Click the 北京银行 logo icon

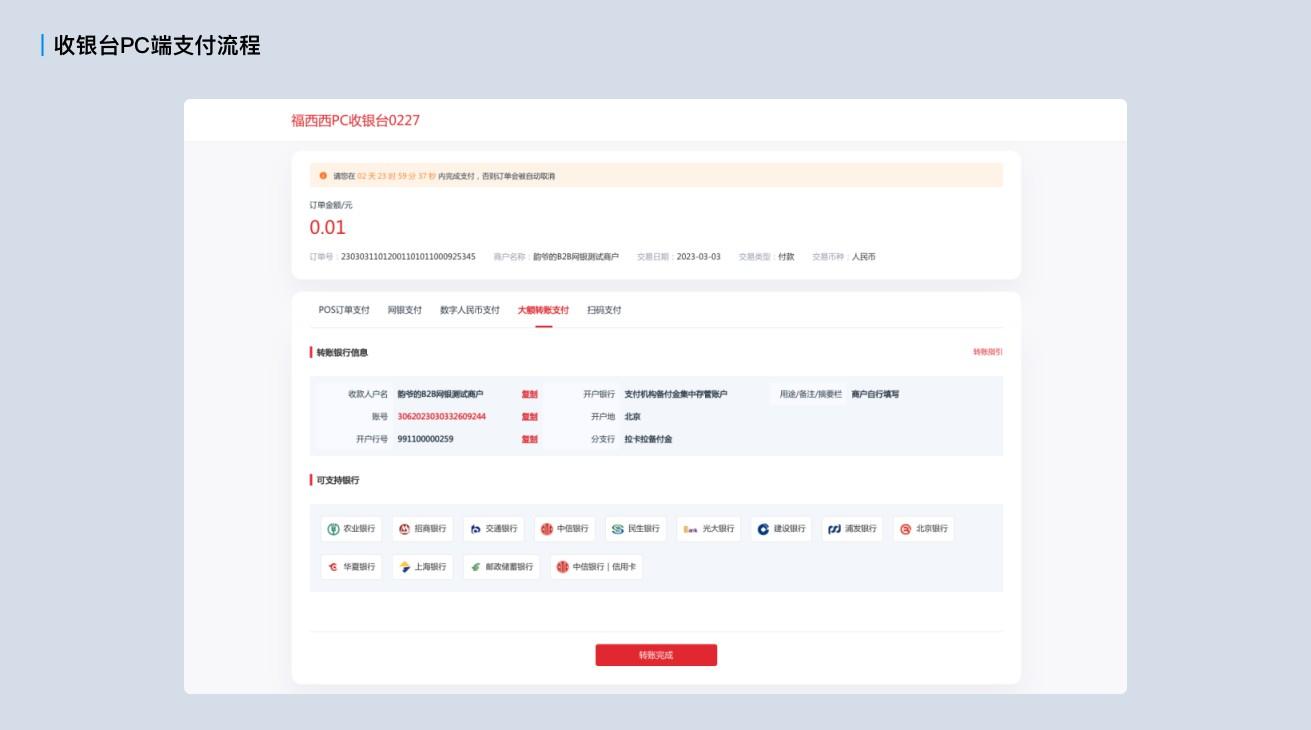tap(906, 529)
